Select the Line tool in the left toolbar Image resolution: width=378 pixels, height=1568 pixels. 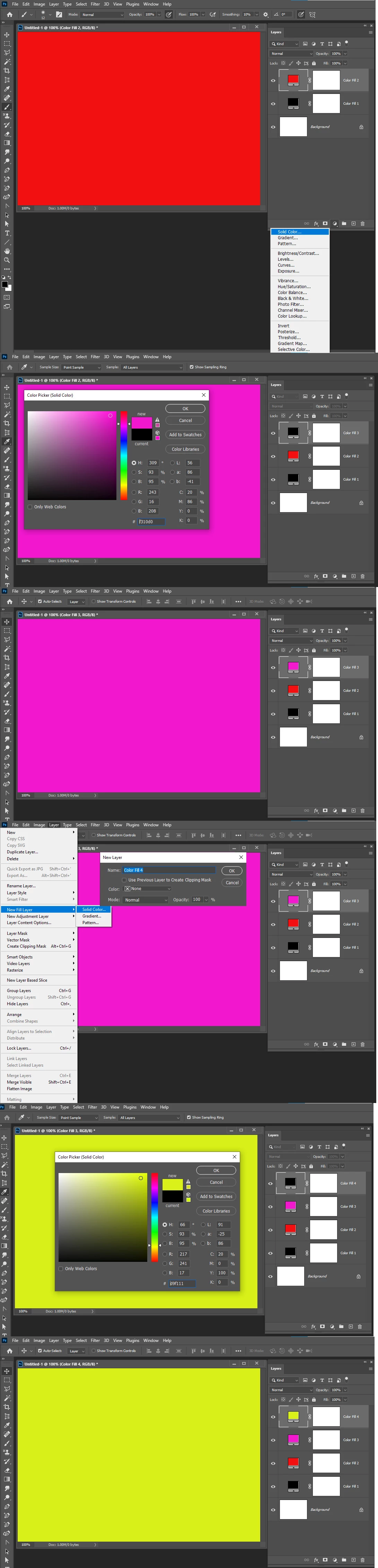click(7, 242)
